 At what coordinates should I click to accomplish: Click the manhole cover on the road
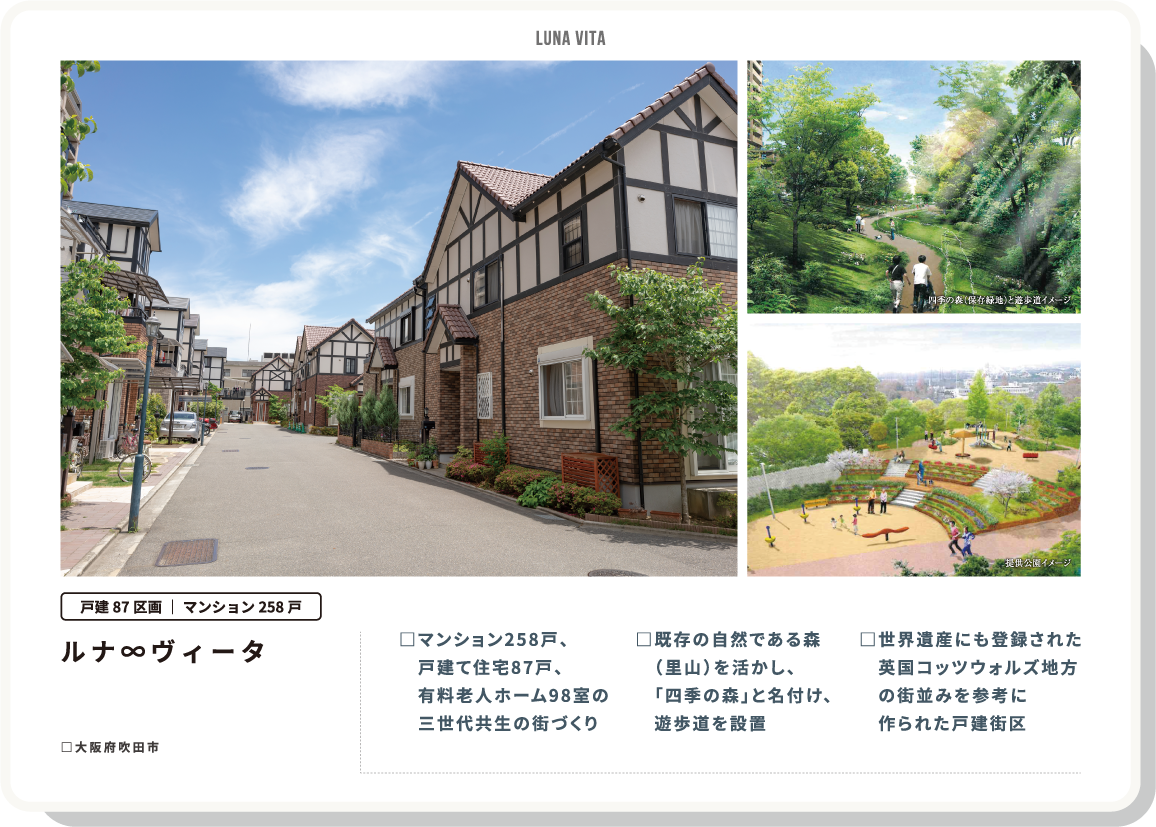(186, 552)
